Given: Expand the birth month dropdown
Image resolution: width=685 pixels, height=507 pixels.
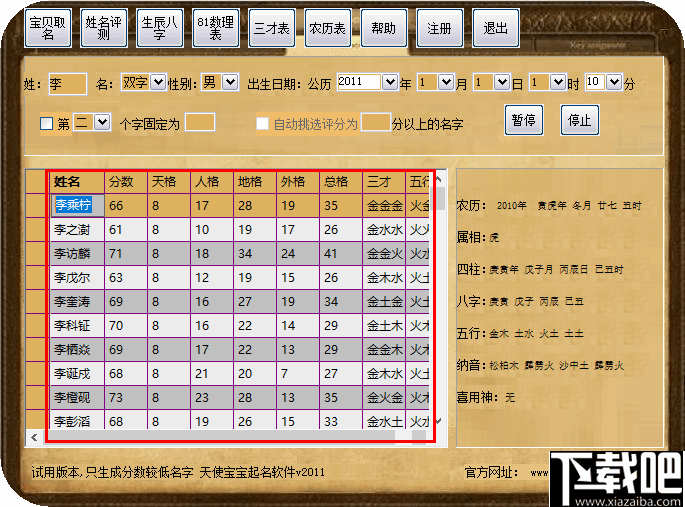Looking at the screenshot, I should point(446,82).
